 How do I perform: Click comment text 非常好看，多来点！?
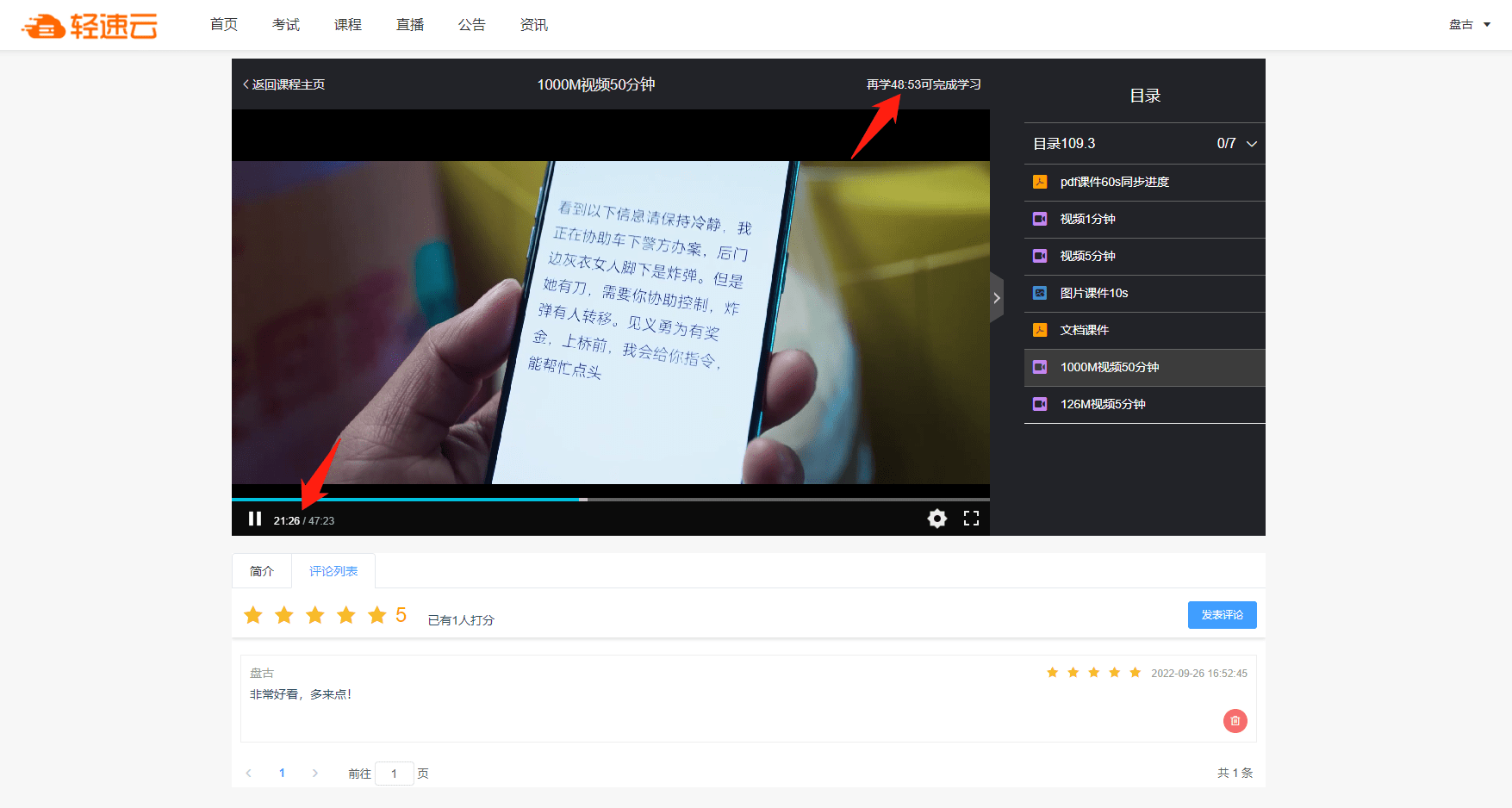[301, 694]
